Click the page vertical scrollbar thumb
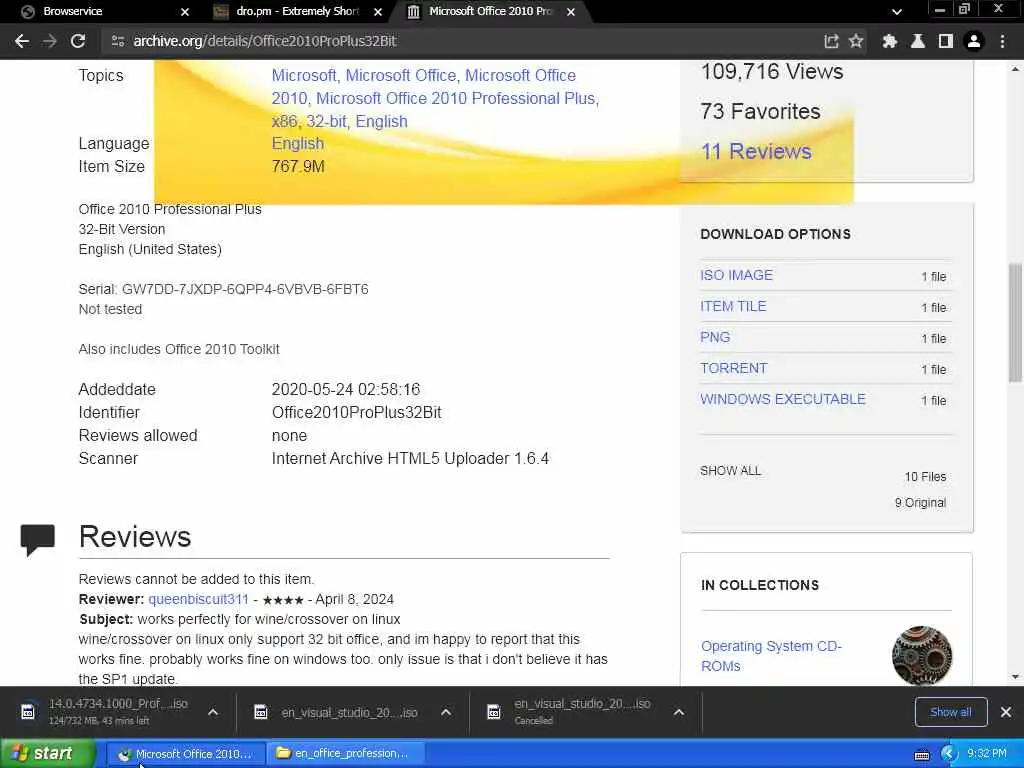 tap(1015, 323)
